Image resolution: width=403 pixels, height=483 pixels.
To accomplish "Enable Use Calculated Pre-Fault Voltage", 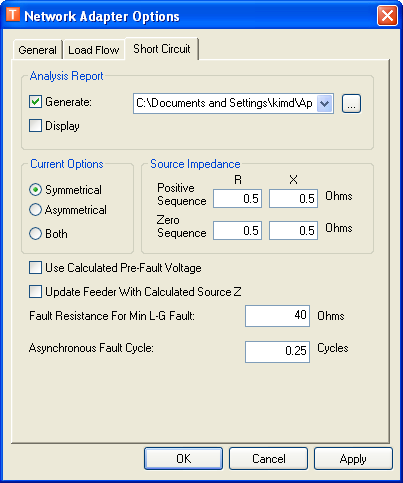I will click(x=35, y=268).
